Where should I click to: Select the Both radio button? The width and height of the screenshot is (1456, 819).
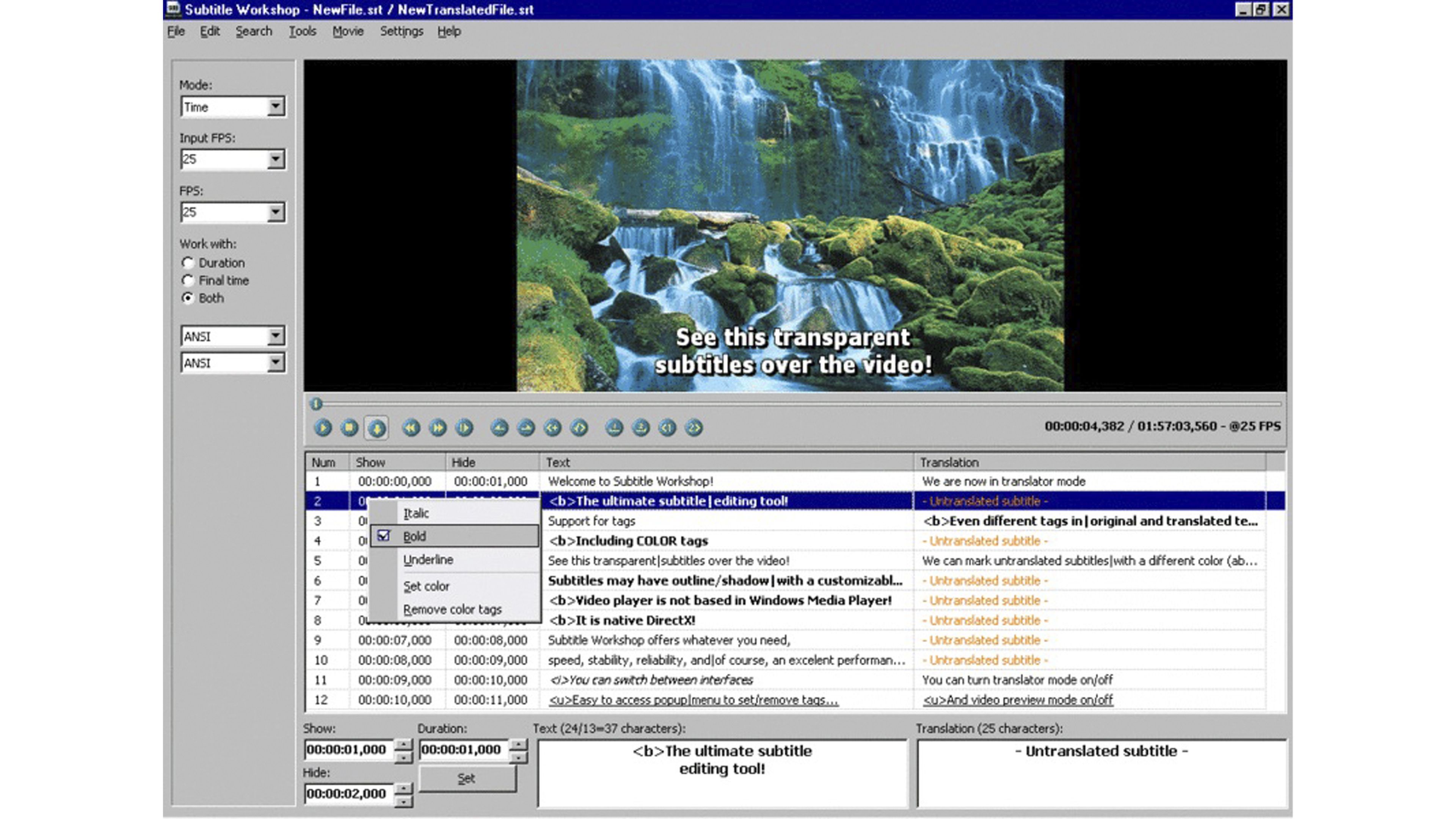click(188, 298)
